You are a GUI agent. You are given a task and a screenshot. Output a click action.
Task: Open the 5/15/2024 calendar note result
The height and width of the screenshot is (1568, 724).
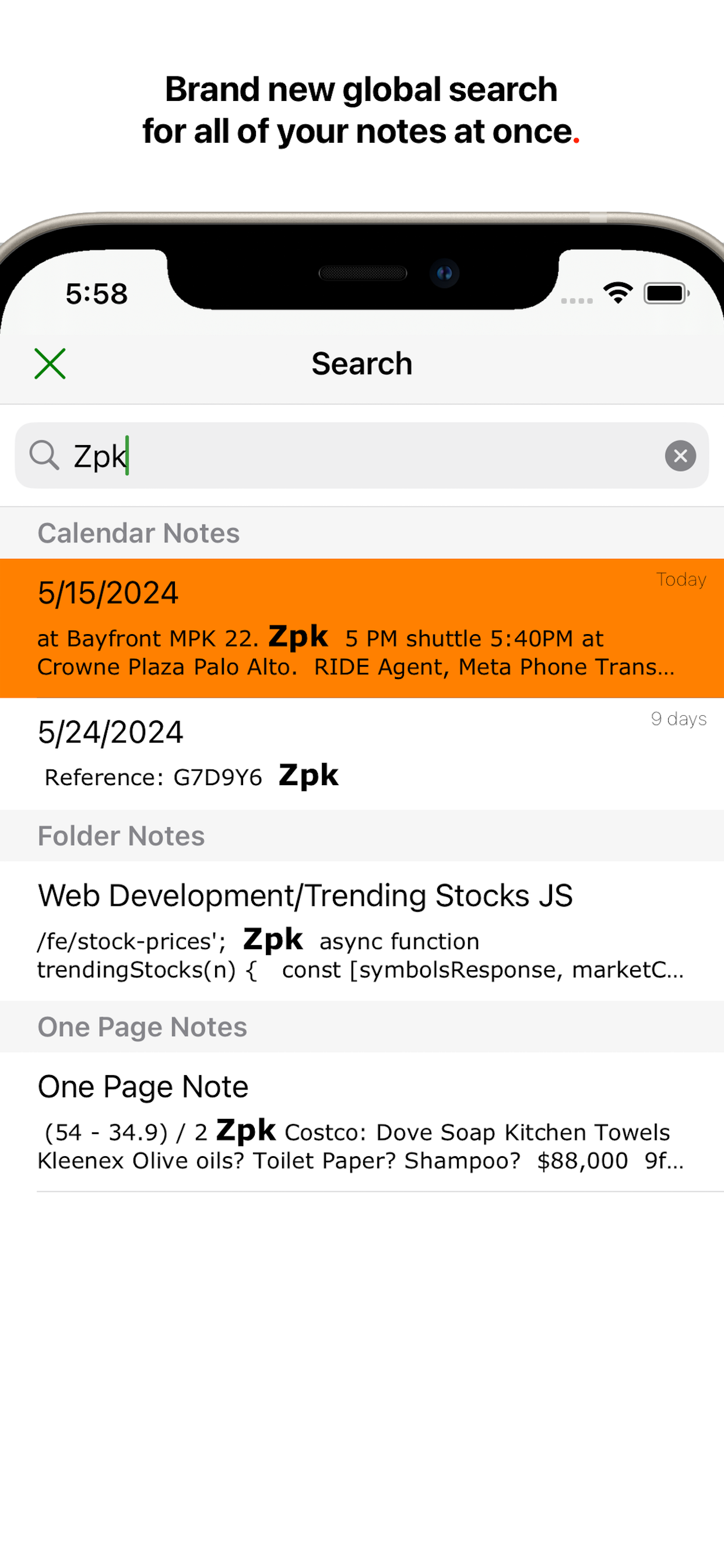pyautogui.click(x=362, y=628)
